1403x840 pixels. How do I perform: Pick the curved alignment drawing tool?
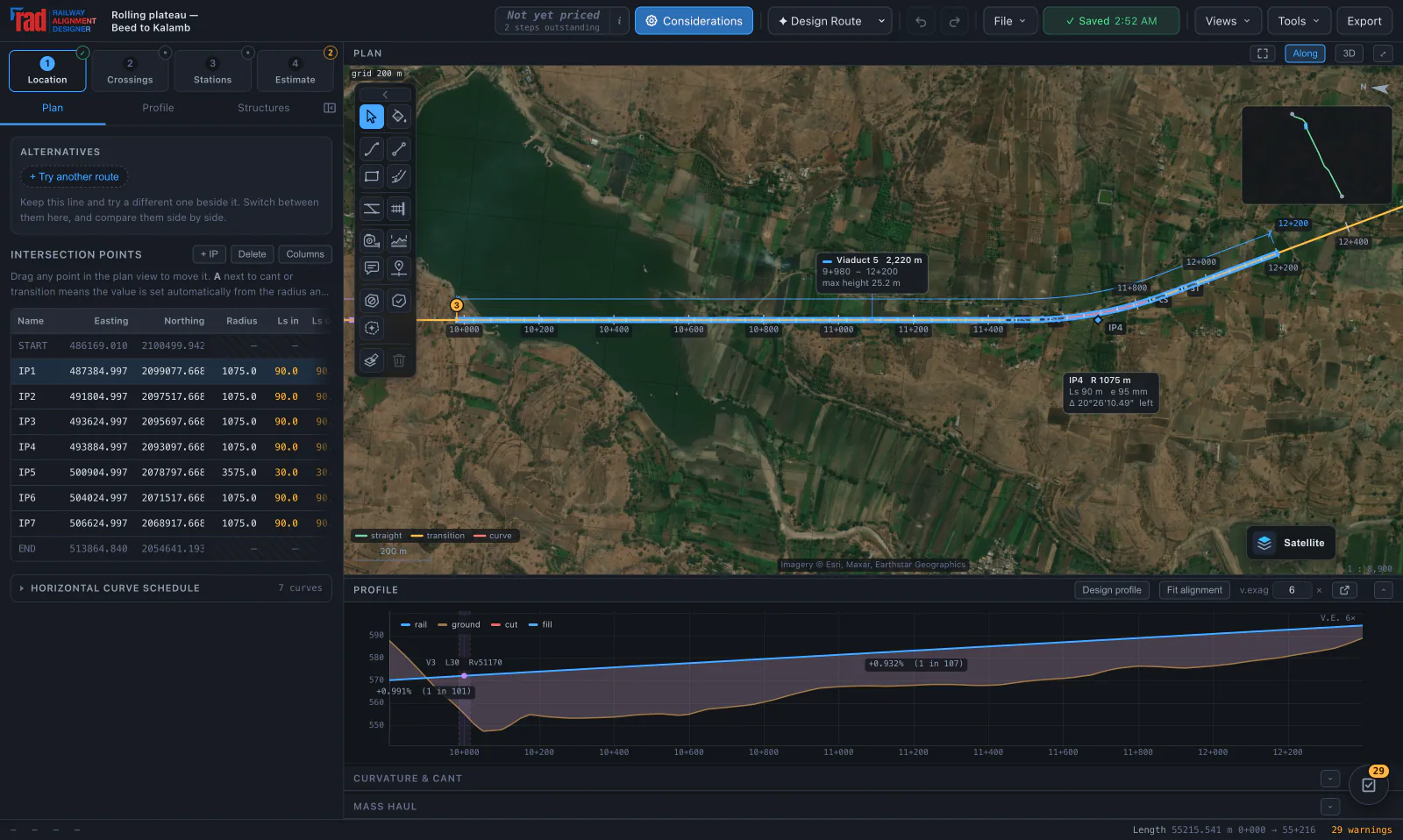pos(372,149)
